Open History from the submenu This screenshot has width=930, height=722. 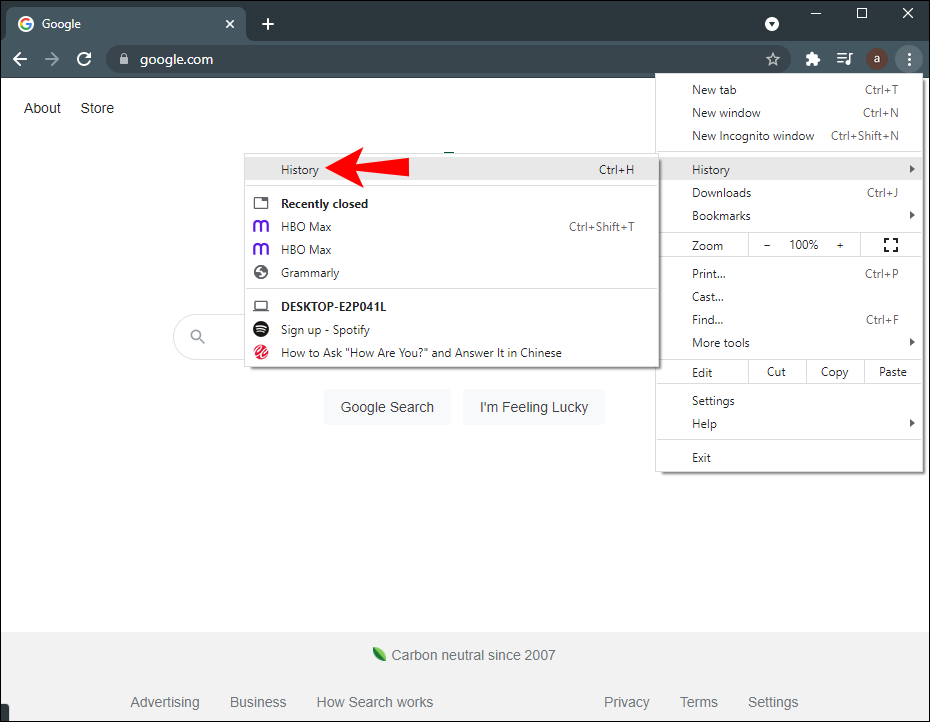pyautogui.click(x=300, y=170)
